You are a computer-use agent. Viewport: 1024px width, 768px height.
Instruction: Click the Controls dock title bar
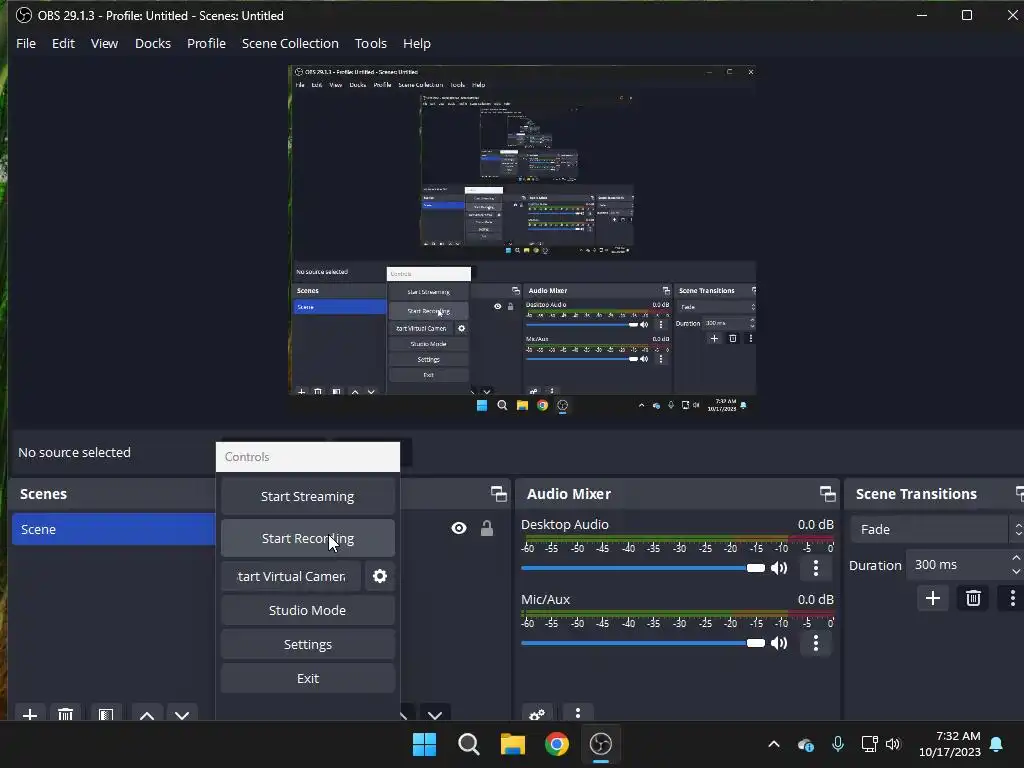(x=308, y=456)
